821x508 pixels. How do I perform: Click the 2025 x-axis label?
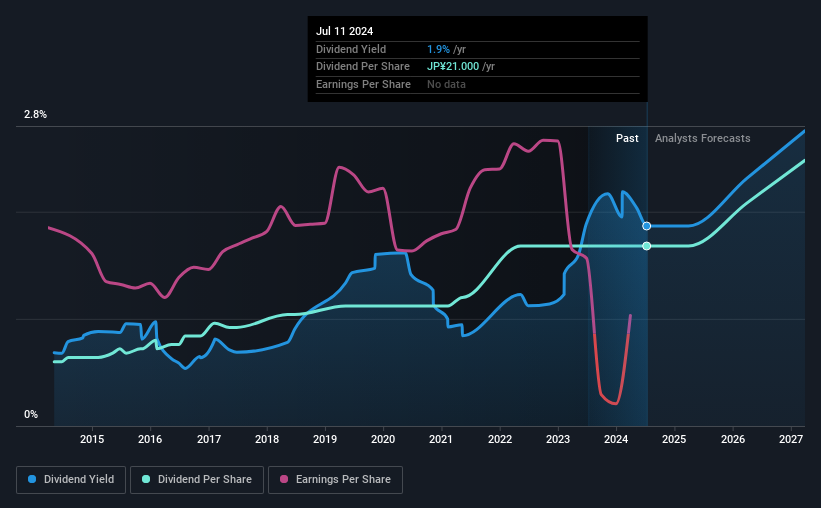(x=674, y=439)
